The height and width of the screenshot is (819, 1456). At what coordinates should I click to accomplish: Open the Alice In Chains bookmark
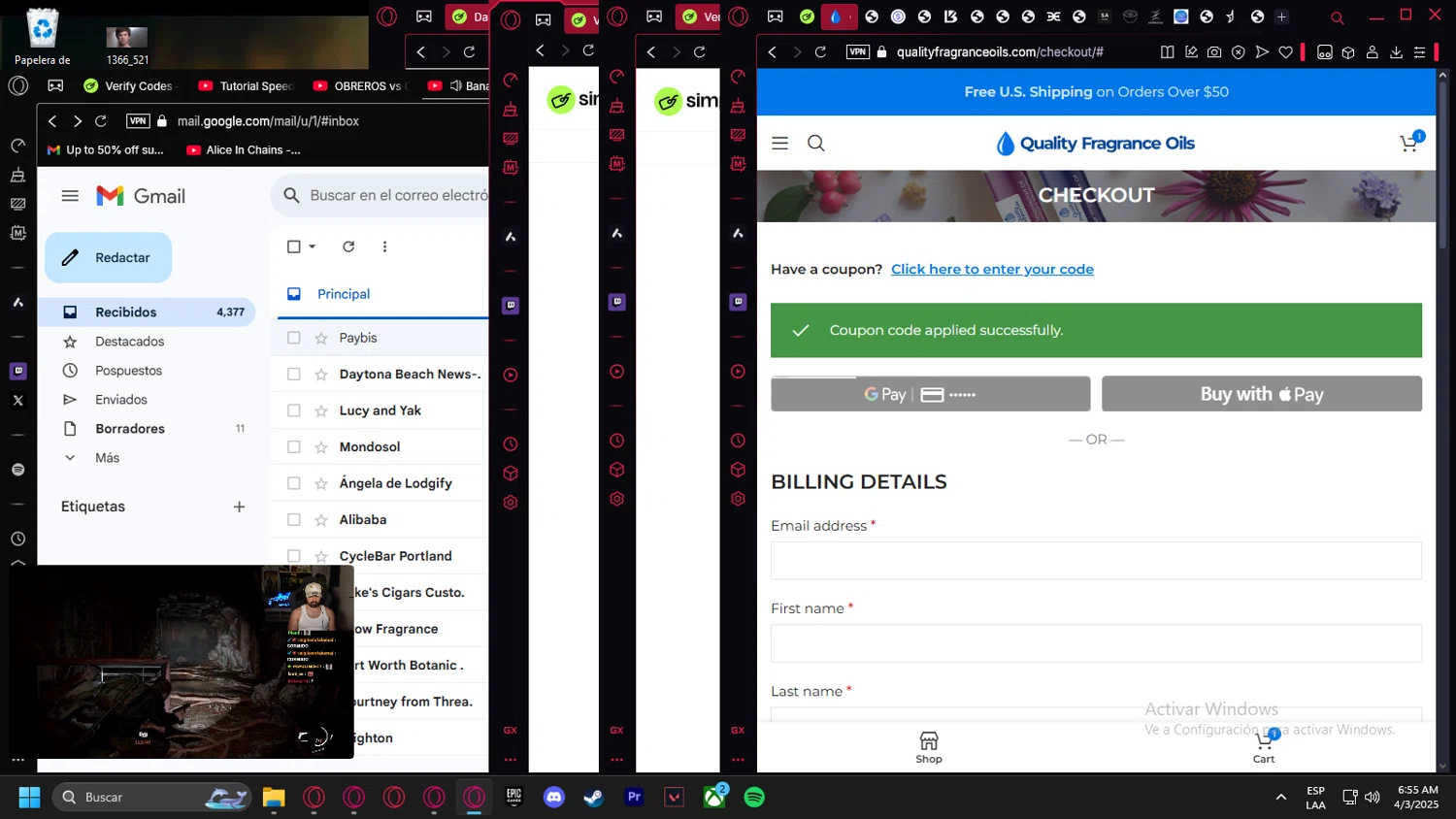pos(243,150)
